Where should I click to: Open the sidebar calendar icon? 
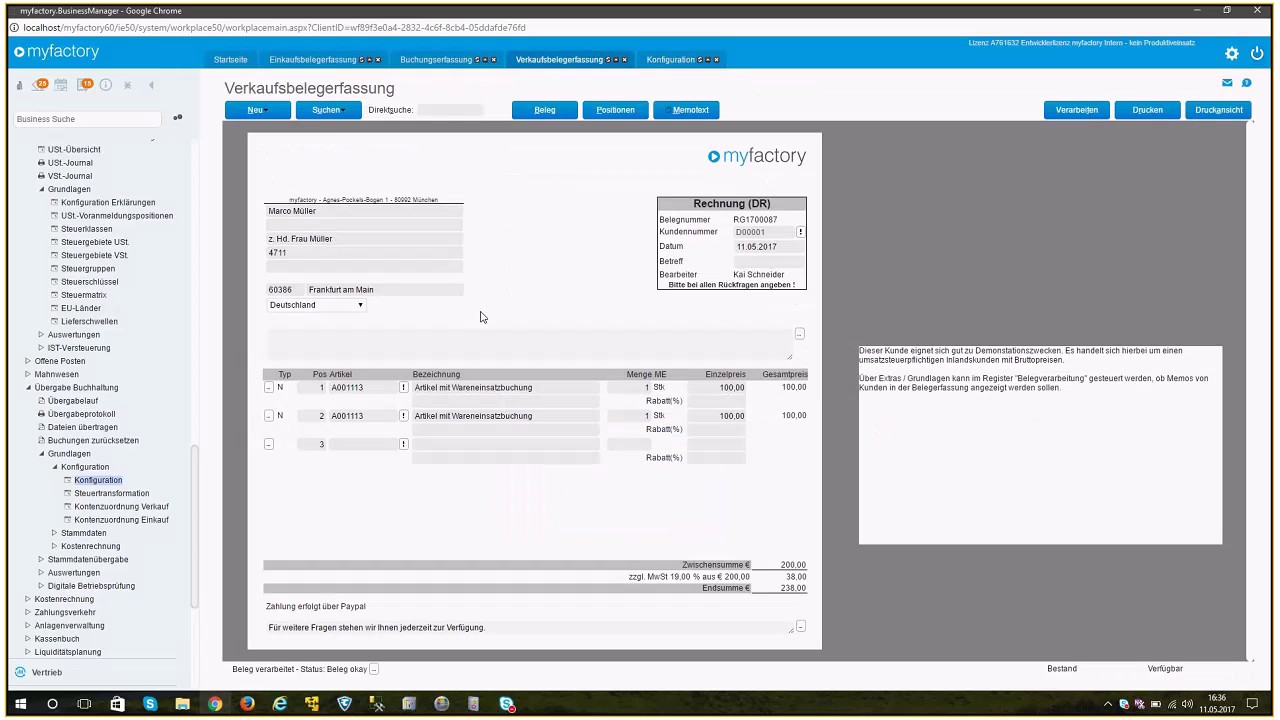[x=61, y=85]
